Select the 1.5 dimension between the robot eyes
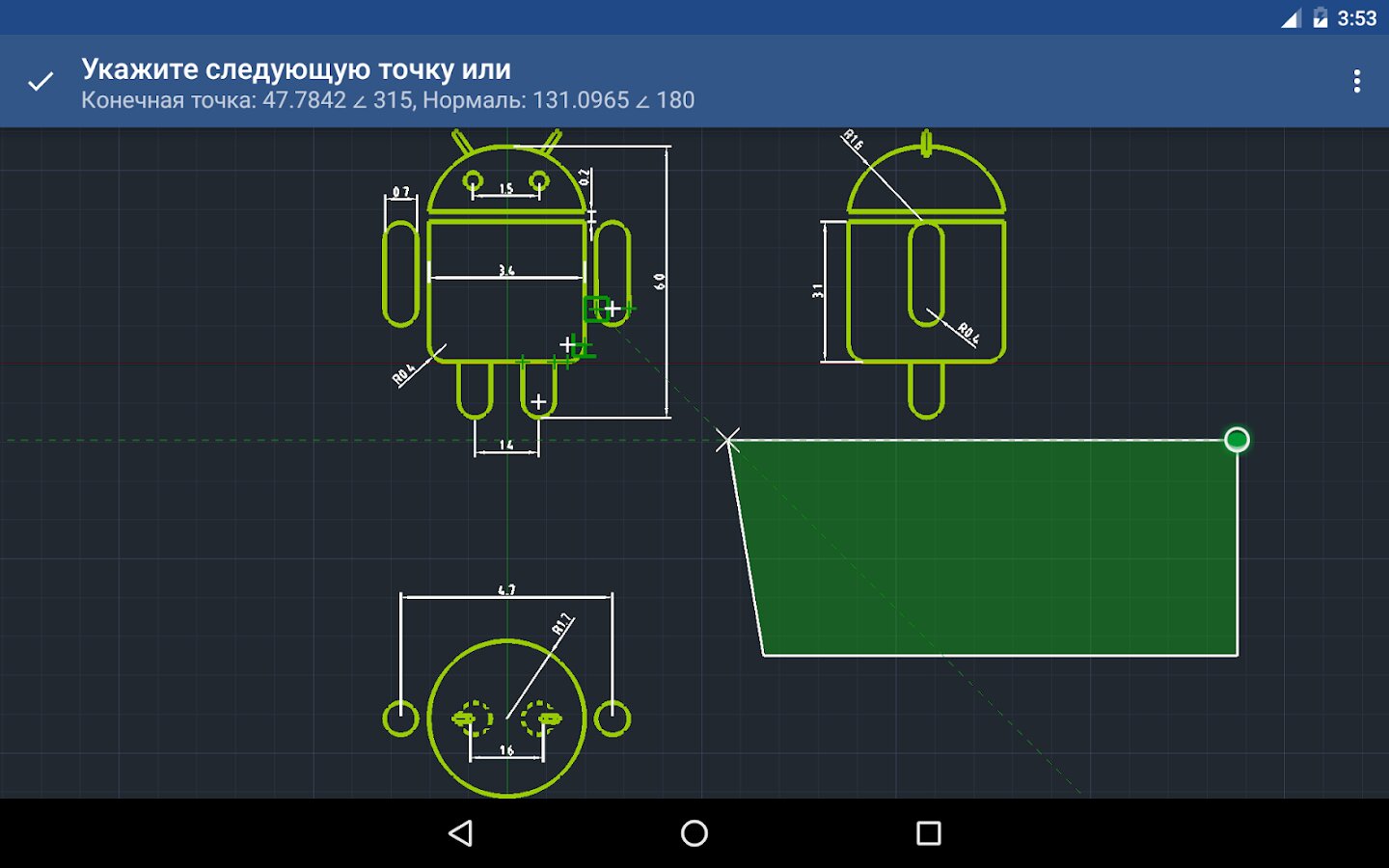Image resolution: width=1389 pixels, height=868 pixels. click(506, 189)
